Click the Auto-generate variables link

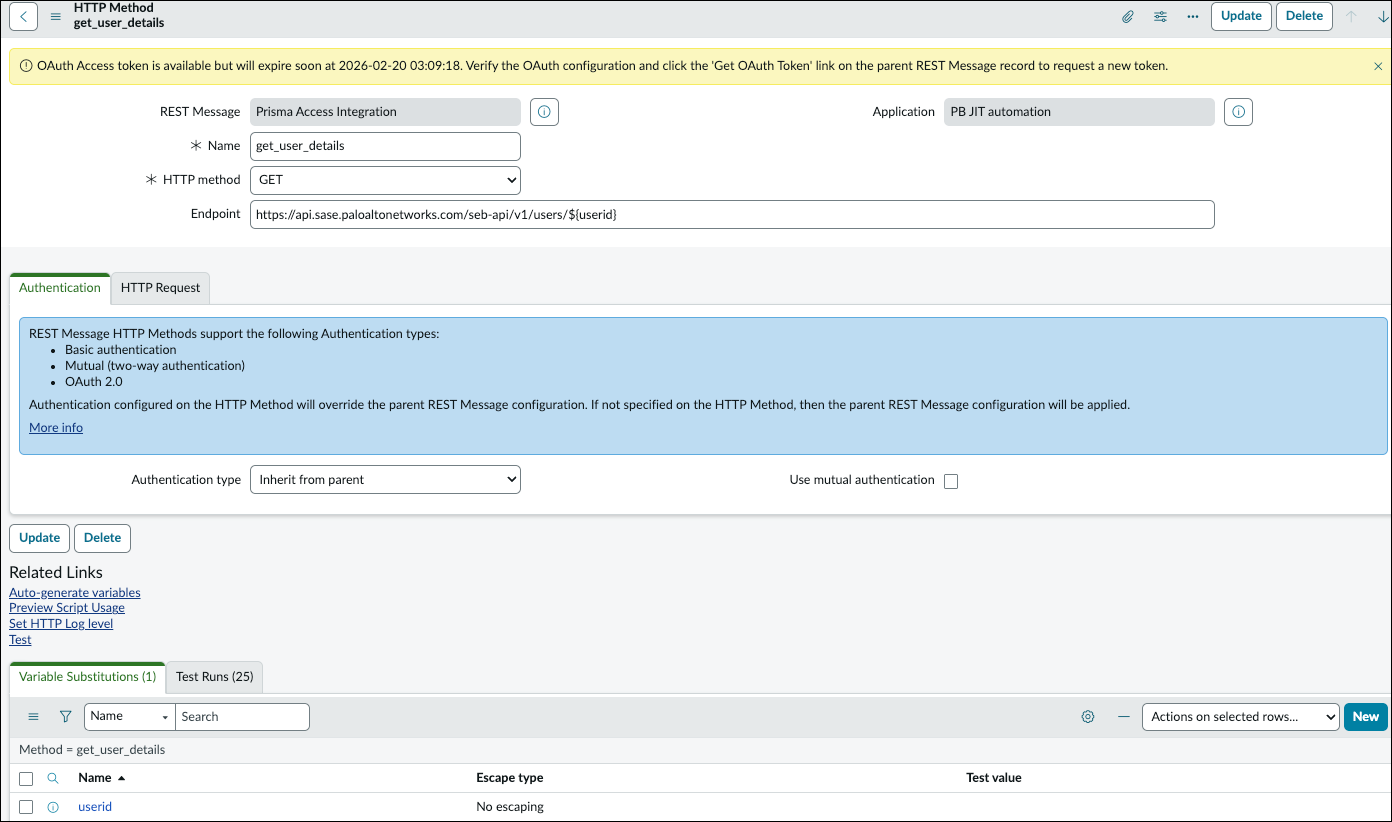tap(75, 593)
